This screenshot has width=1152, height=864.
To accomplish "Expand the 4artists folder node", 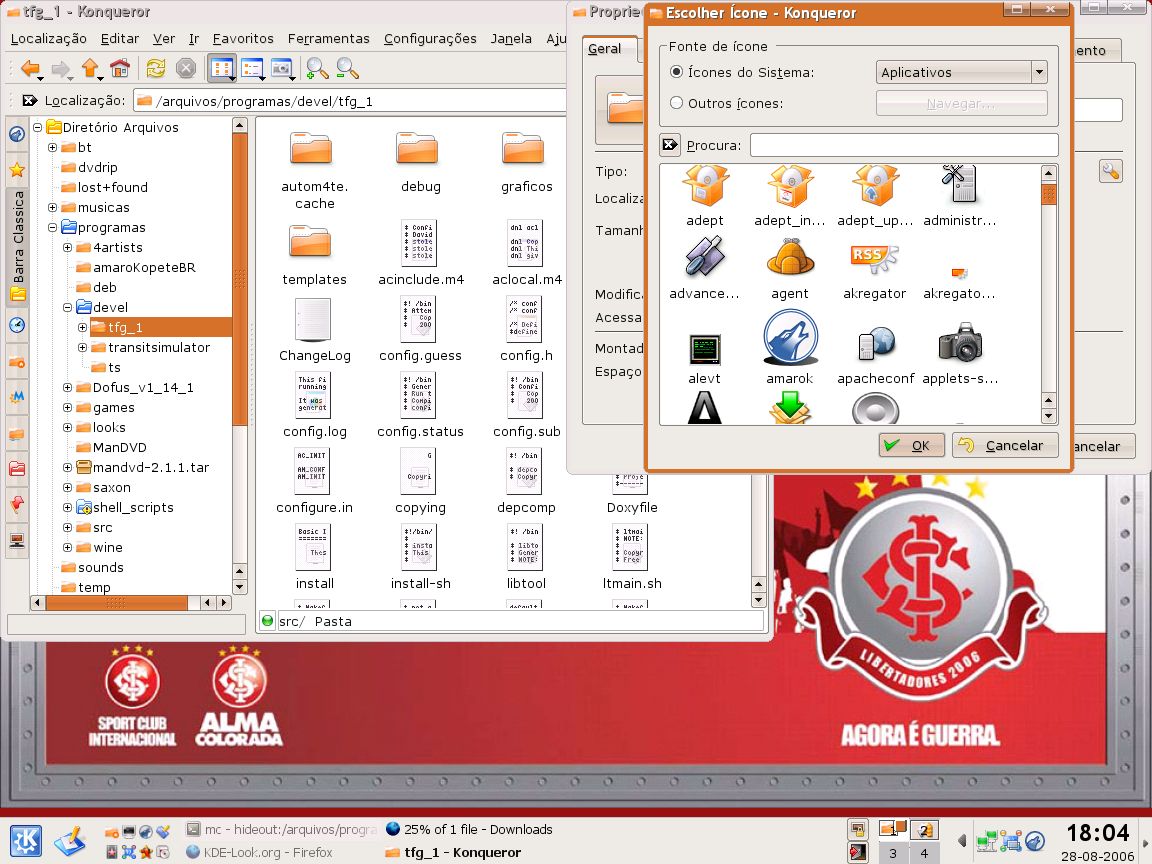I will (67, 247).
